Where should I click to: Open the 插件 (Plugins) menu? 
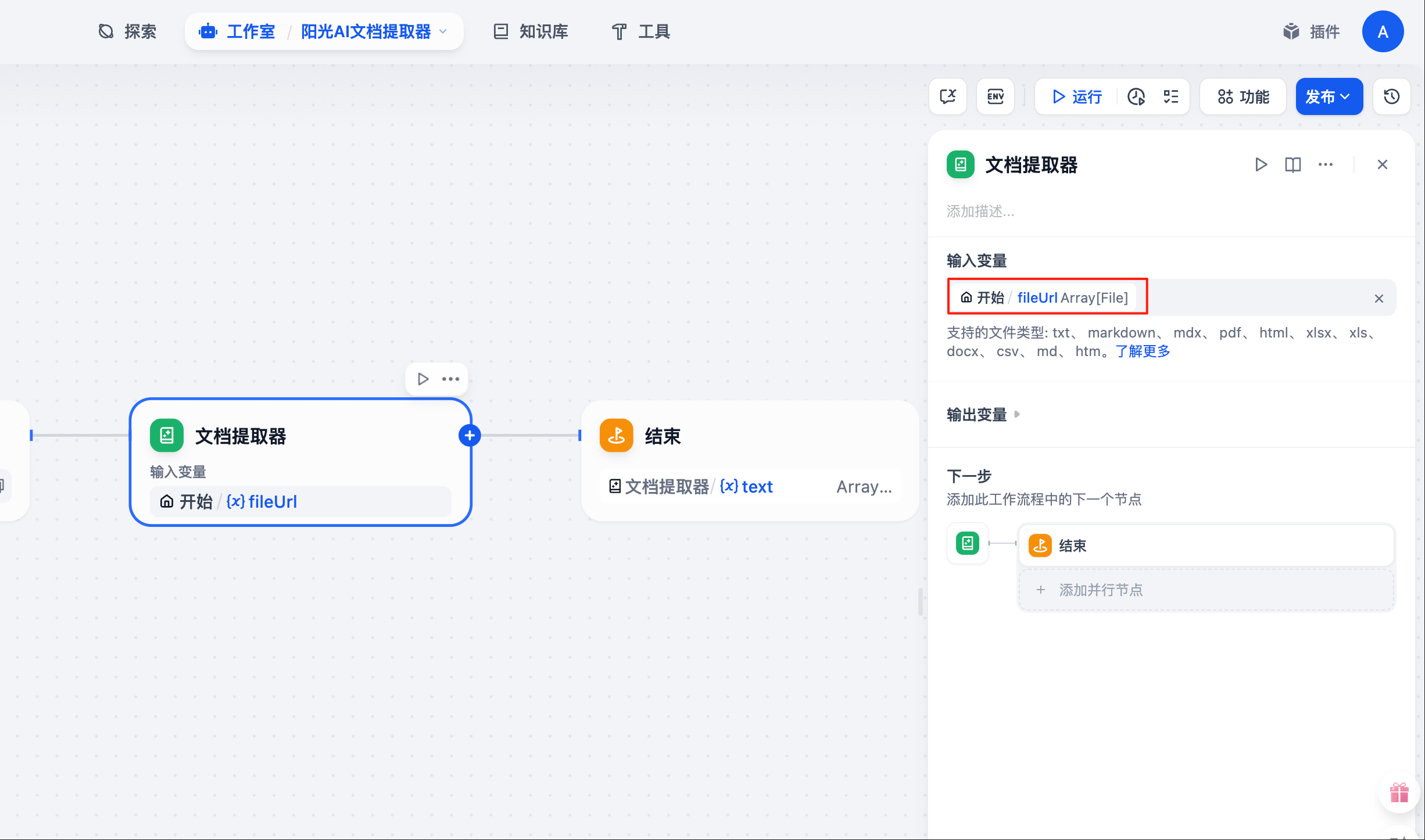coord(1311,31)
